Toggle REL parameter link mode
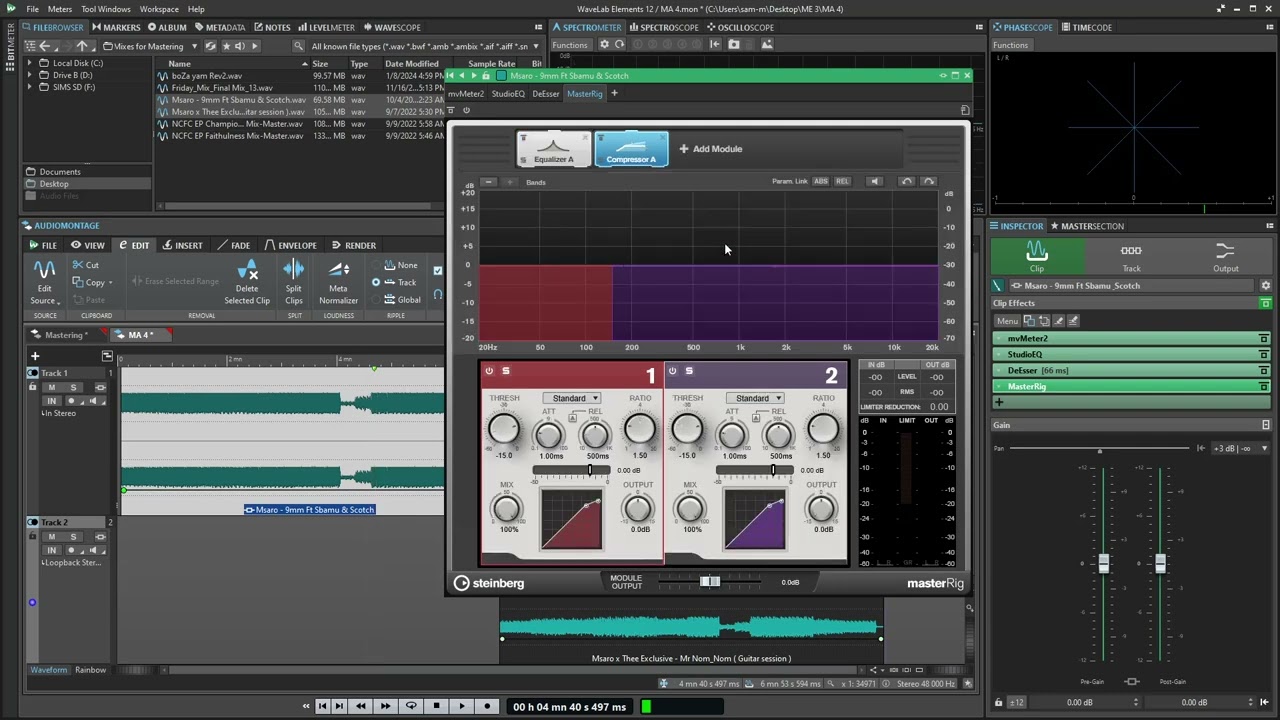 coord(842,182)
